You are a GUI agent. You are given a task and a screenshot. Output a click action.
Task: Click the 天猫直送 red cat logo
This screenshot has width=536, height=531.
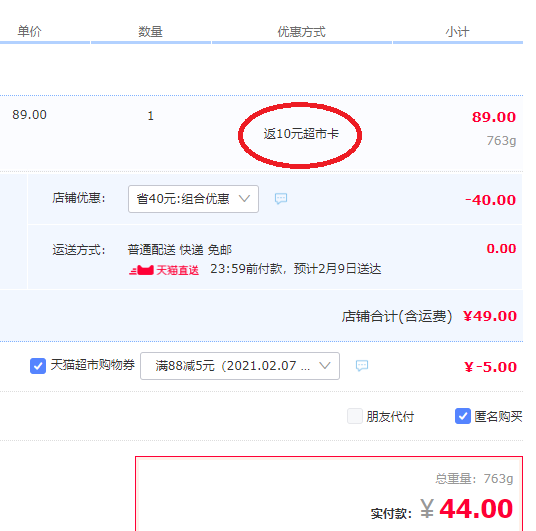click(x=141, y=270)
